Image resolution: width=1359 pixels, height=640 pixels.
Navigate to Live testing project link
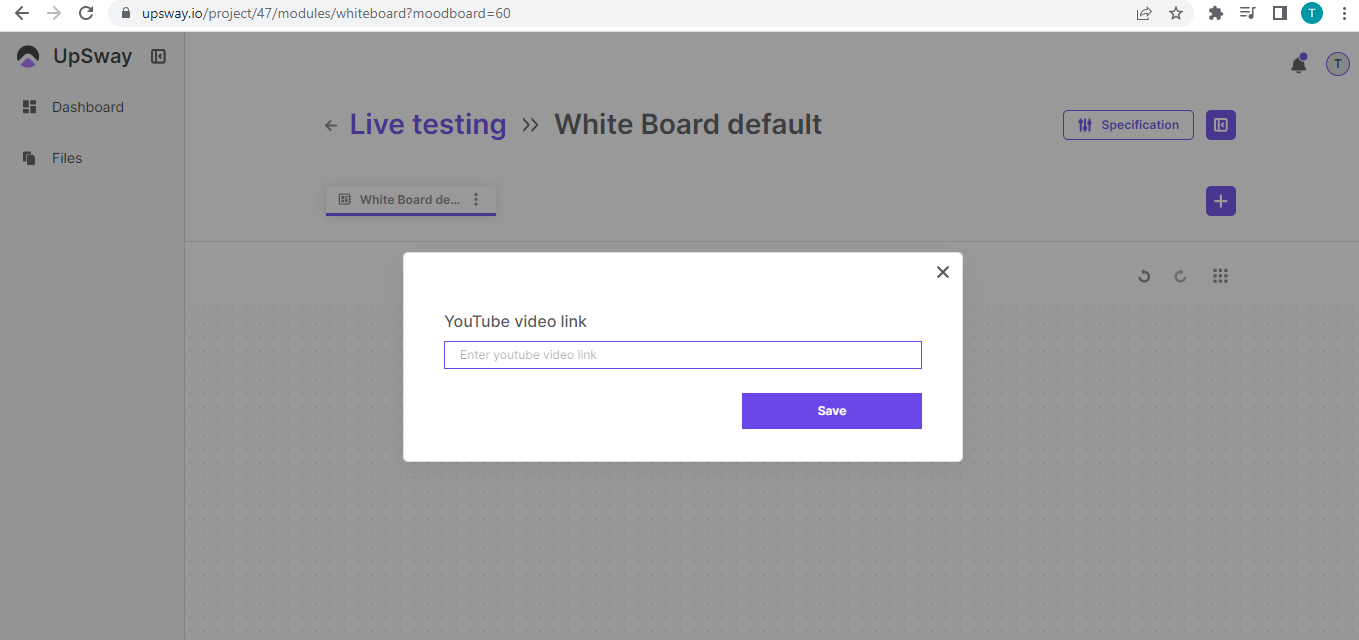tap(427, 125)
